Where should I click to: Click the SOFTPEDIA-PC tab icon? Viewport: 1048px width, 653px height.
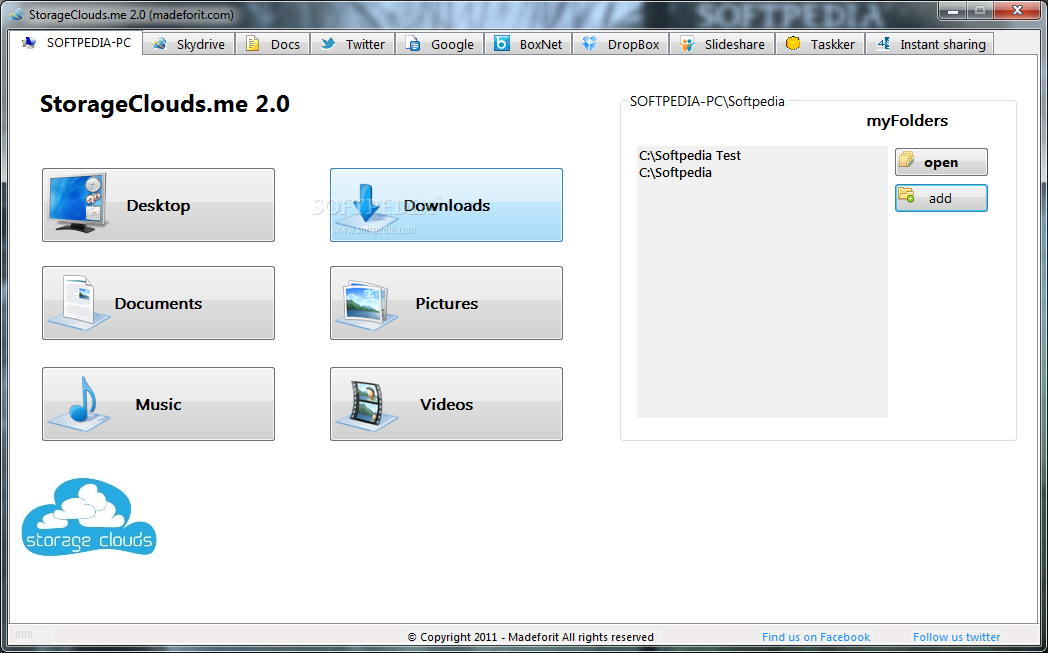[x=29, y=43]
